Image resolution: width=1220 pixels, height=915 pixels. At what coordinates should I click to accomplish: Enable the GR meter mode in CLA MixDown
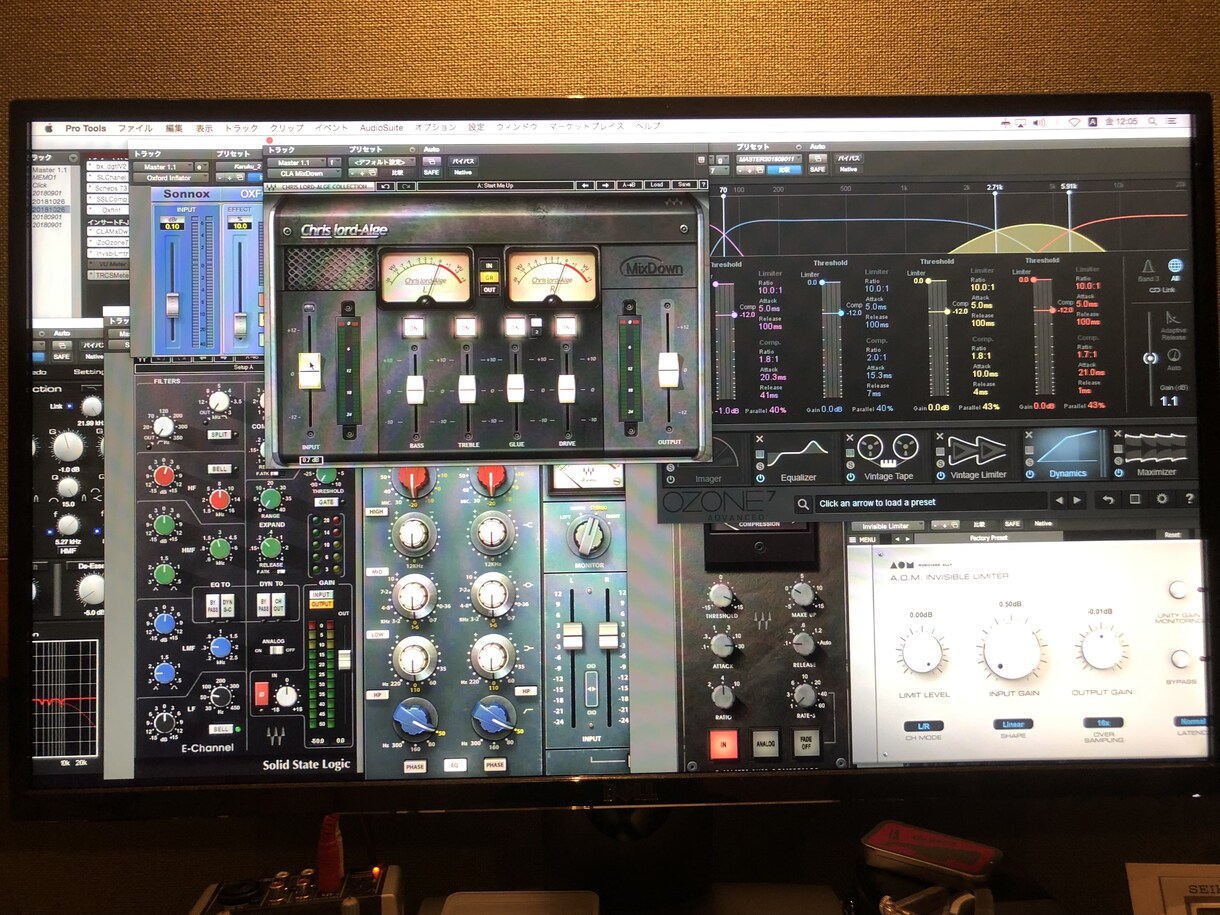(489, 277)
